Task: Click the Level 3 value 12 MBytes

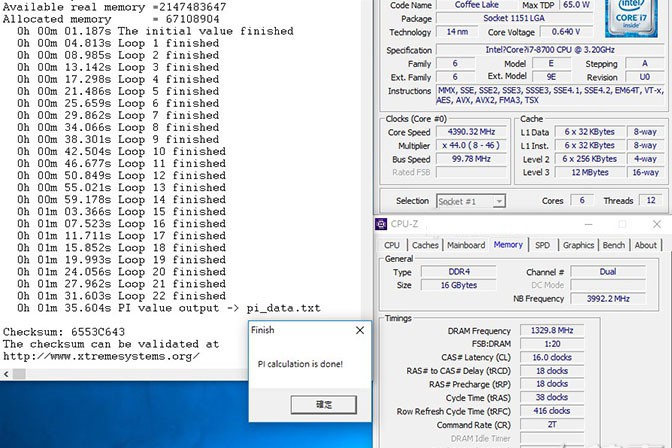Action: pyautogui.click(x=589, y=172)
